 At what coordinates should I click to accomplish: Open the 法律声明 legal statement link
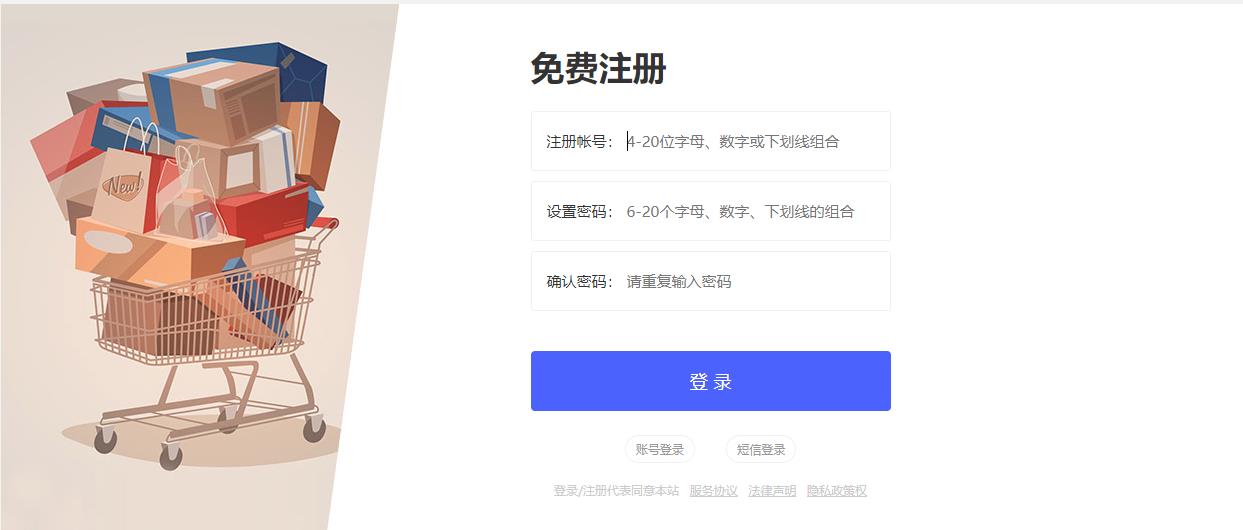coord(772,491)
